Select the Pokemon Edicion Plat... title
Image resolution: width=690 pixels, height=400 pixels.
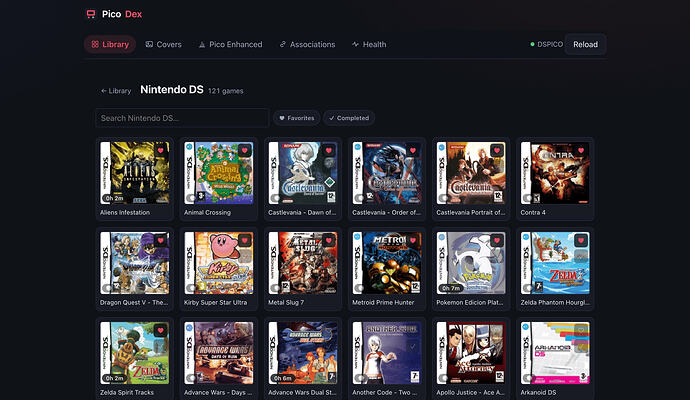(470, 303)
